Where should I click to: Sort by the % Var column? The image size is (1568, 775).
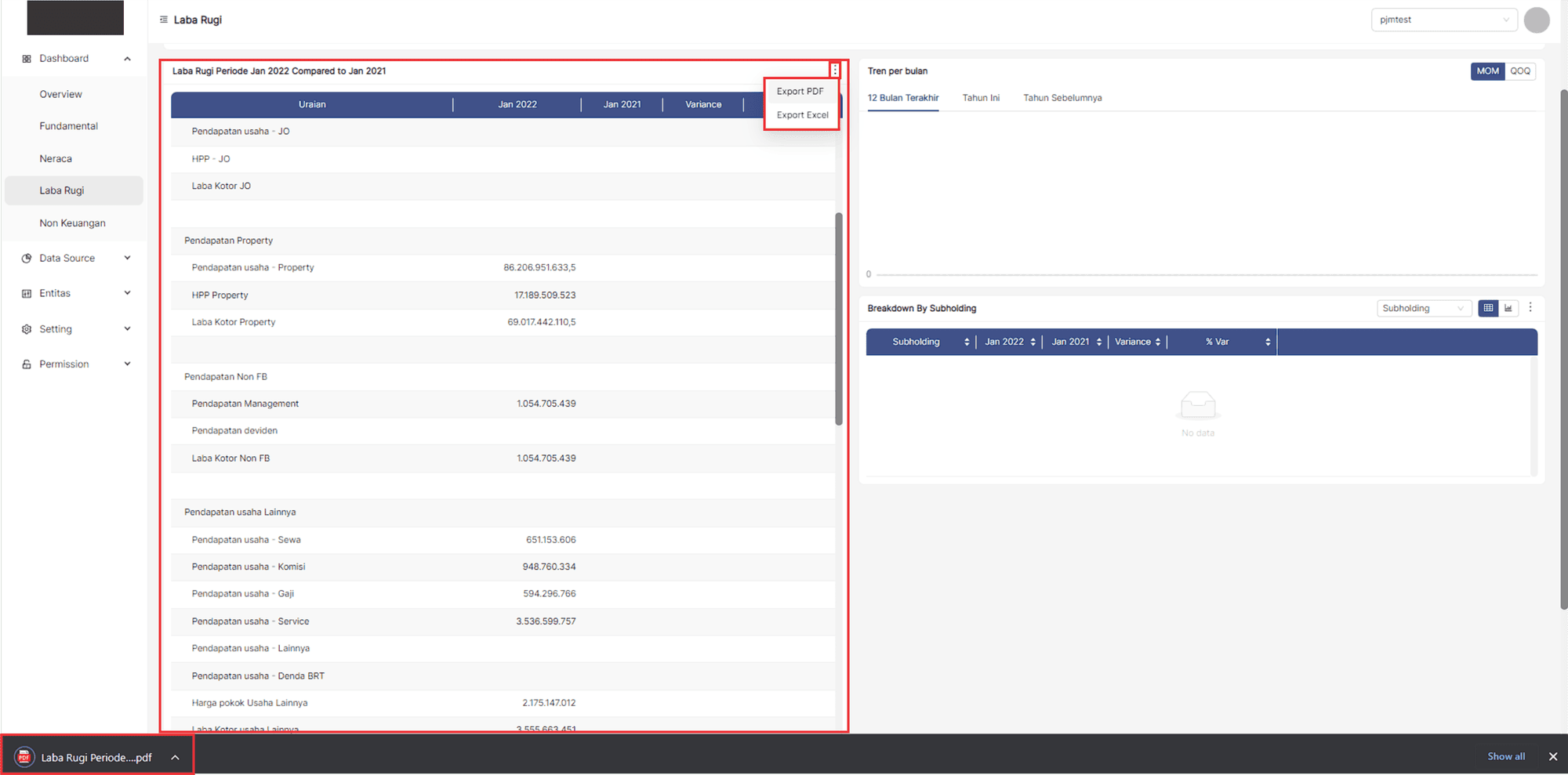tap(1267, 342)
